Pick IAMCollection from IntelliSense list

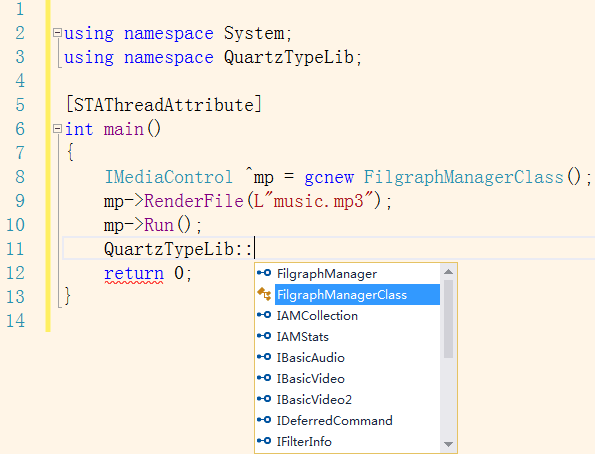pyautogui.click(x=317, y=315)
